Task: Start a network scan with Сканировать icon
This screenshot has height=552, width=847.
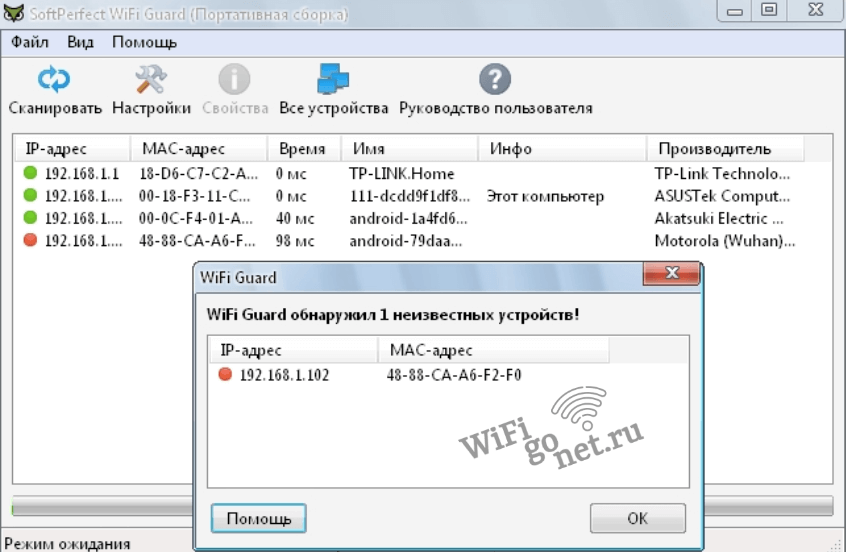Action: coord(54,79)
